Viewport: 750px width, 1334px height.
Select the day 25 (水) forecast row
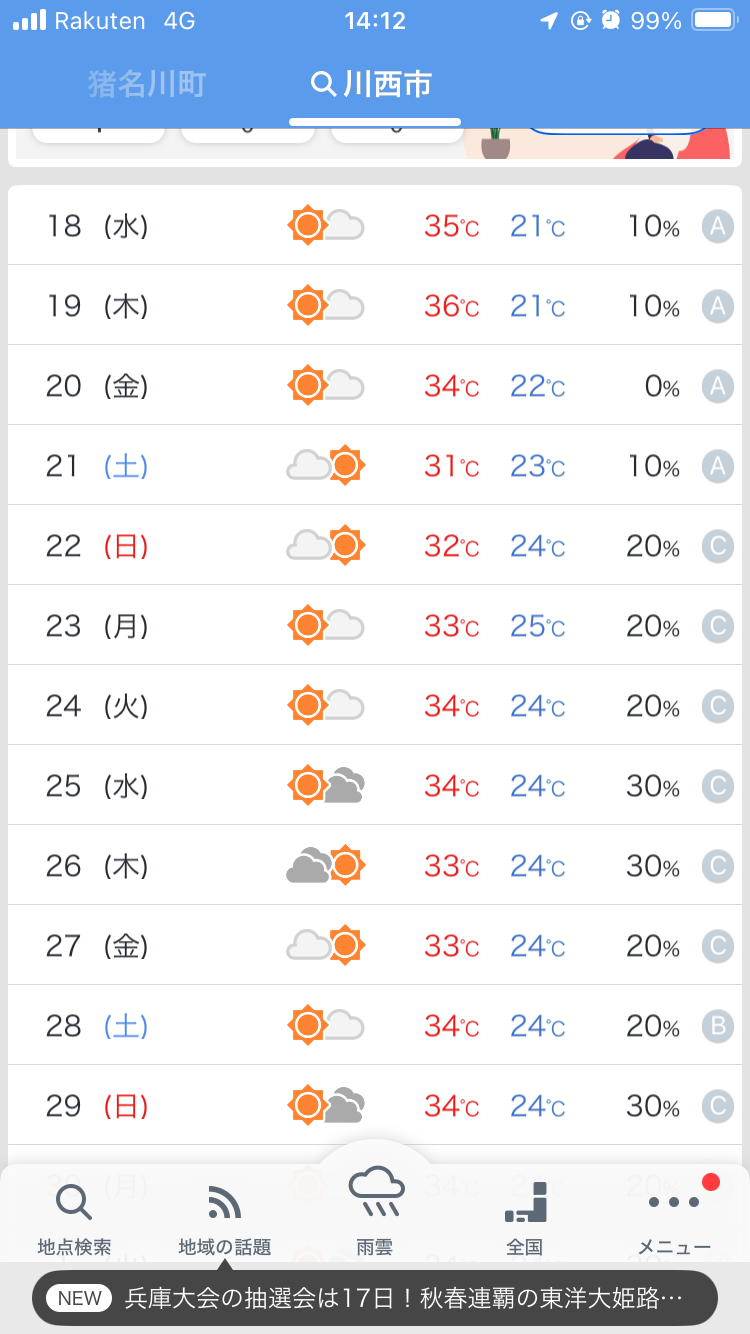tap(375, 785)
